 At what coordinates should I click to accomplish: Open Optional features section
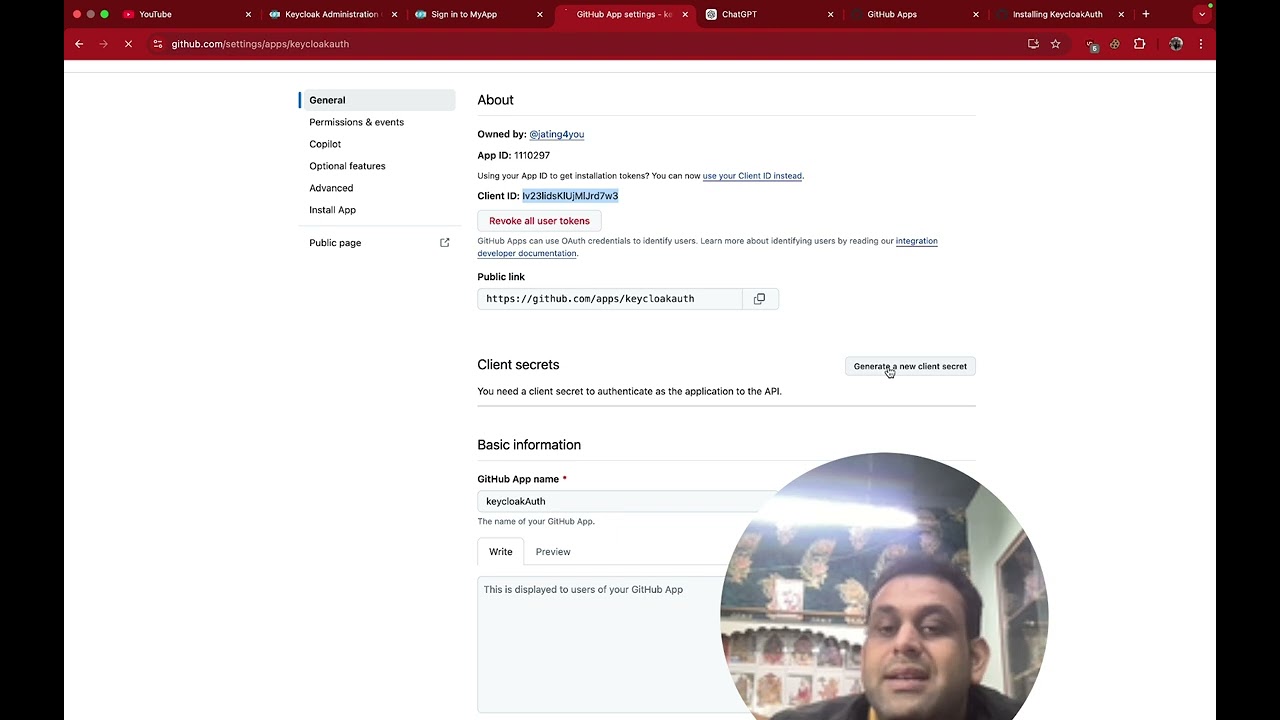[x=347, y=166]
